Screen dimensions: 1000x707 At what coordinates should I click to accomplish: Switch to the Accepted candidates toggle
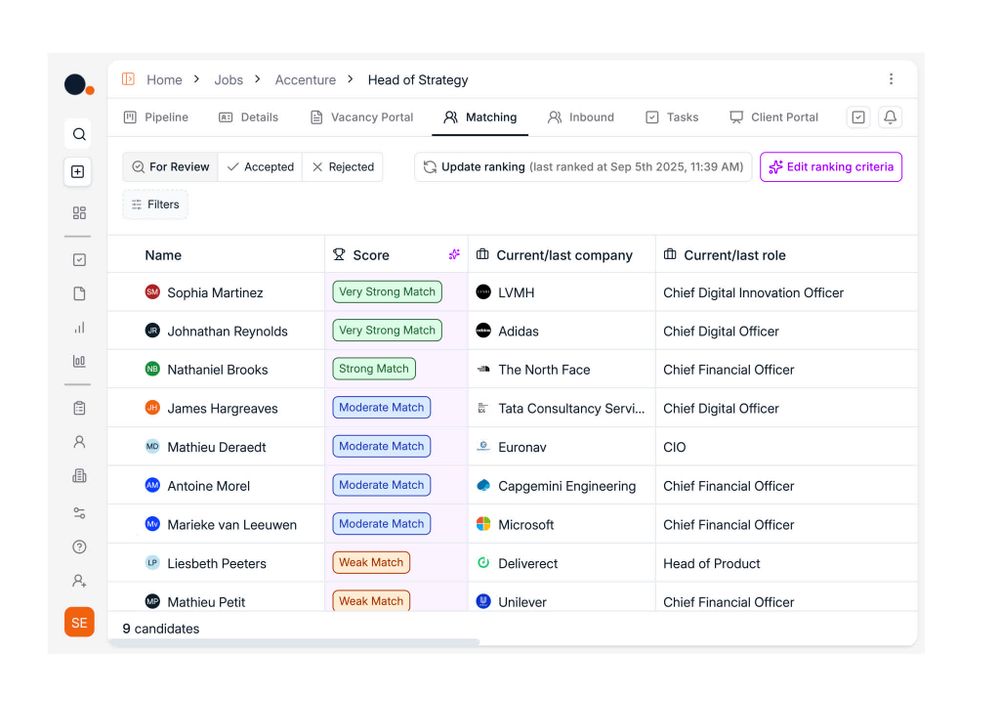[260, 167]
